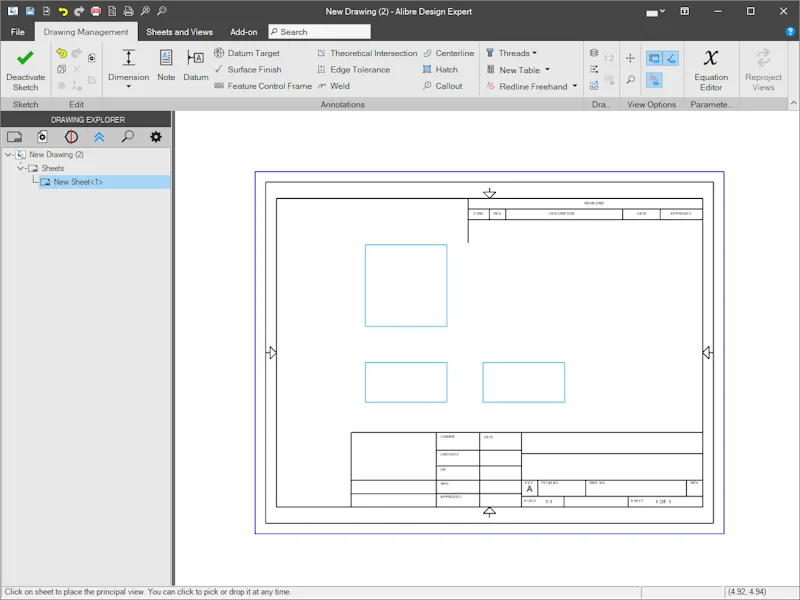
Task: Open the blue help question mark
Action: pos(790,32)
